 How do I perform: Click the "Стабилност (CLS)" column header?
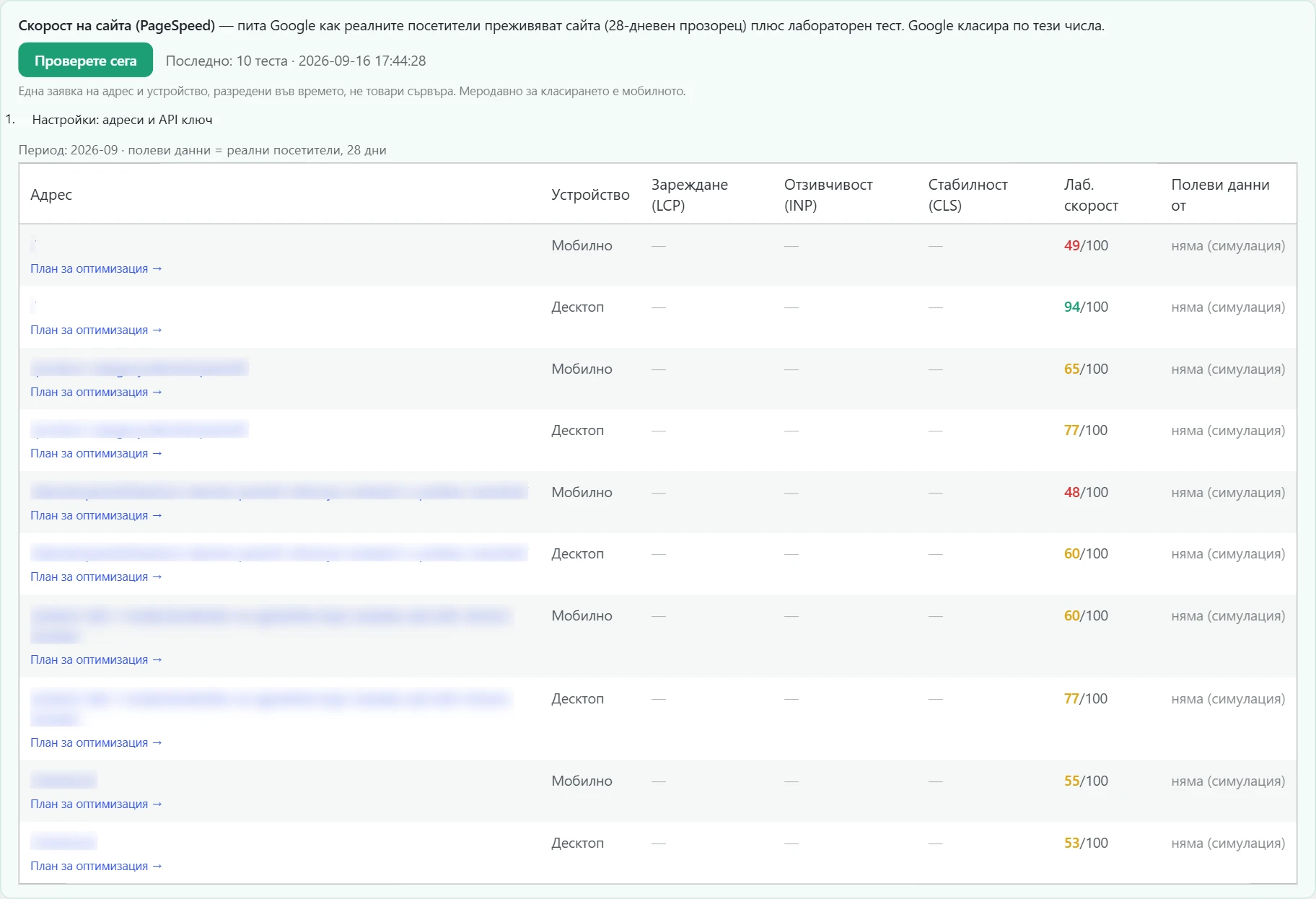(968, 195)
